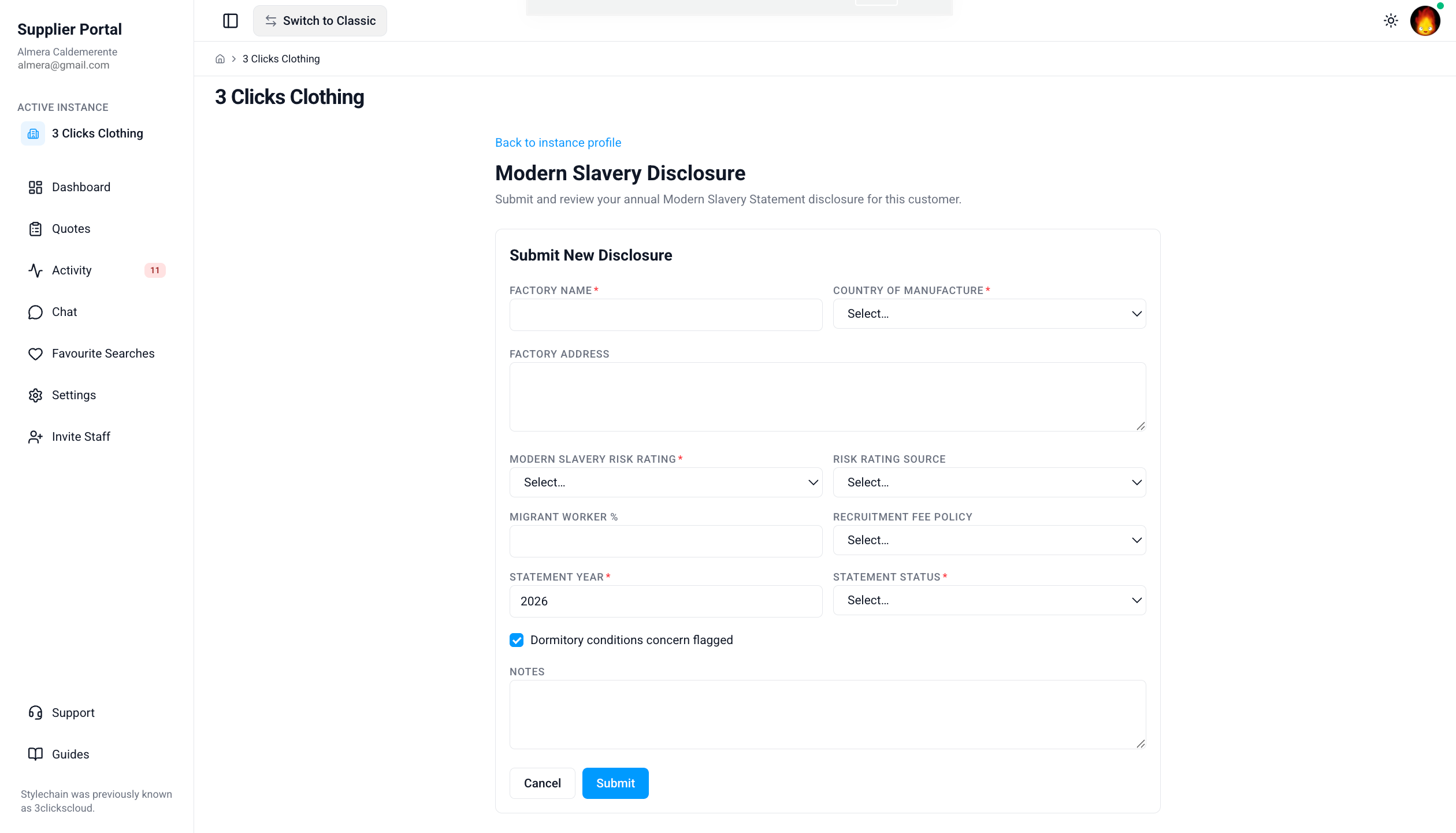1456x833 pixels.
Task: Grab the Factory Address resize handle
Action: tap(1141, 426)
